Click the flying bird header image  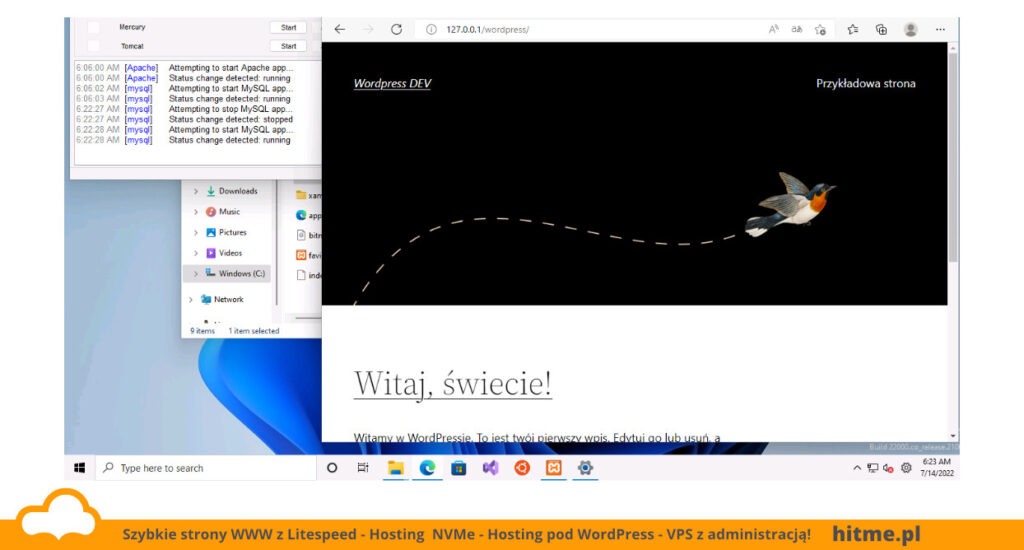pos(790,204)
